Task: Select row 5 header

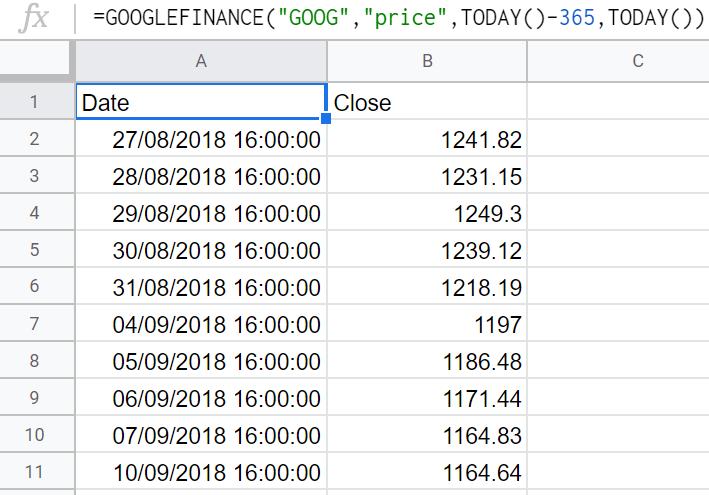Action: click(35, 250)
